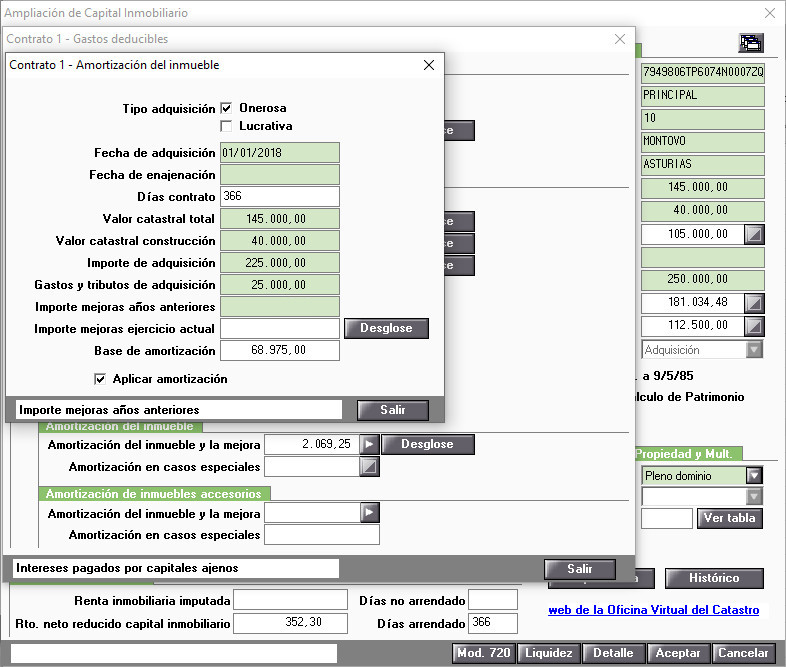Check the Onerosa checkbox
786x667 pixels.
point(227,108)
